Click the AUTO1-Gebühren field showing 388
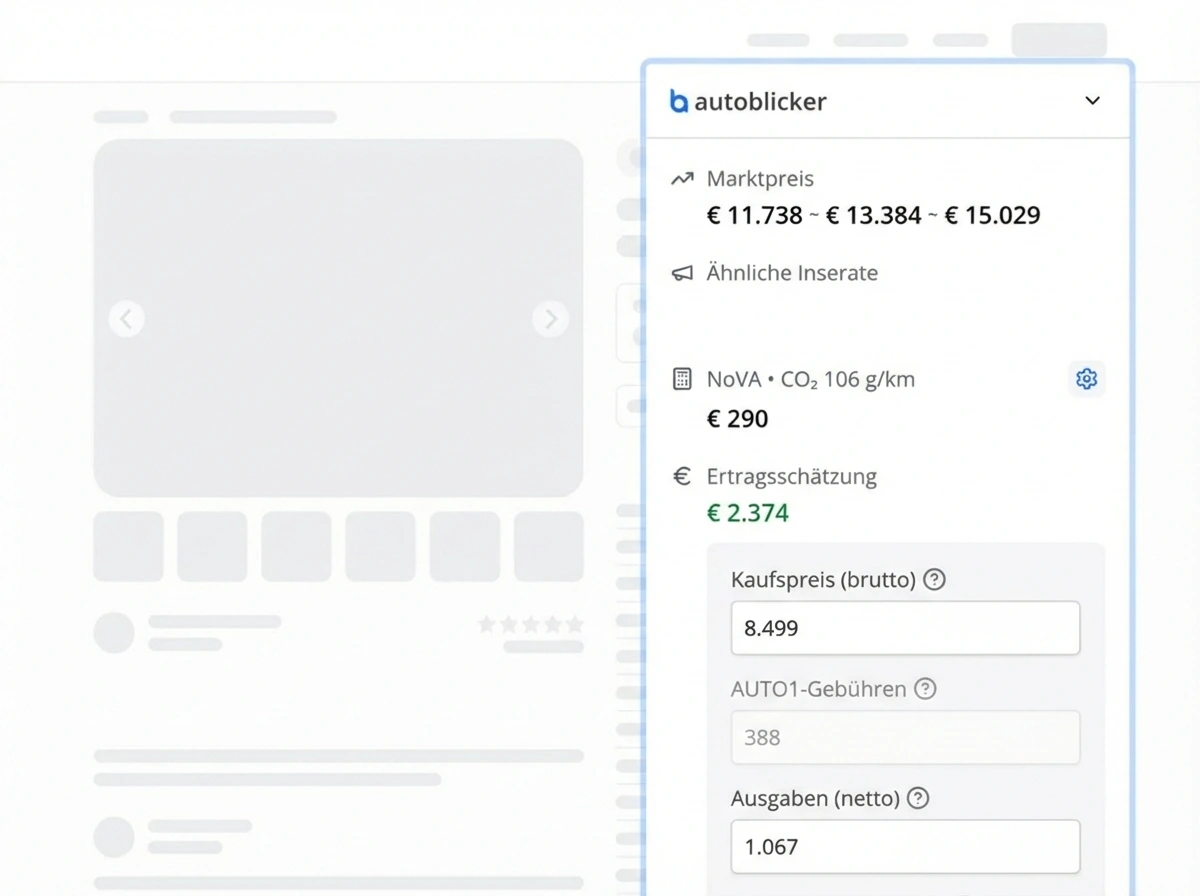 coord(905,738)
